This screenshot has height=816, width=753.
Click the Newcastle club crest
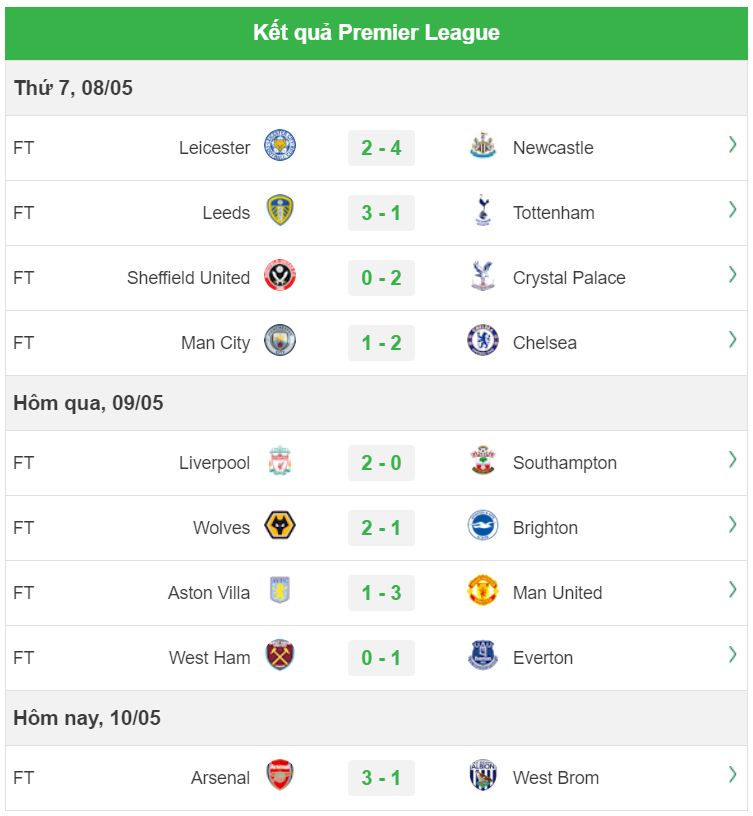tap(482, 145)
